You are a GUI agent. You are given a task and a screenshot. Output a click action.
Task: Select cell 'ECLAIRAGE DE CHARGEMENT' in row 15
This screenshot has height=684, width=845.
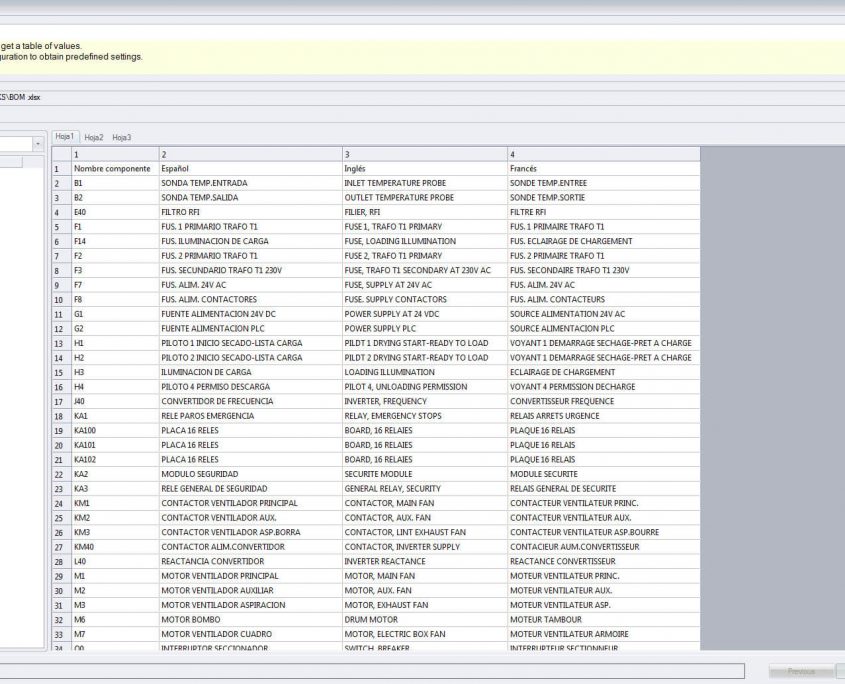pos(604,372)
